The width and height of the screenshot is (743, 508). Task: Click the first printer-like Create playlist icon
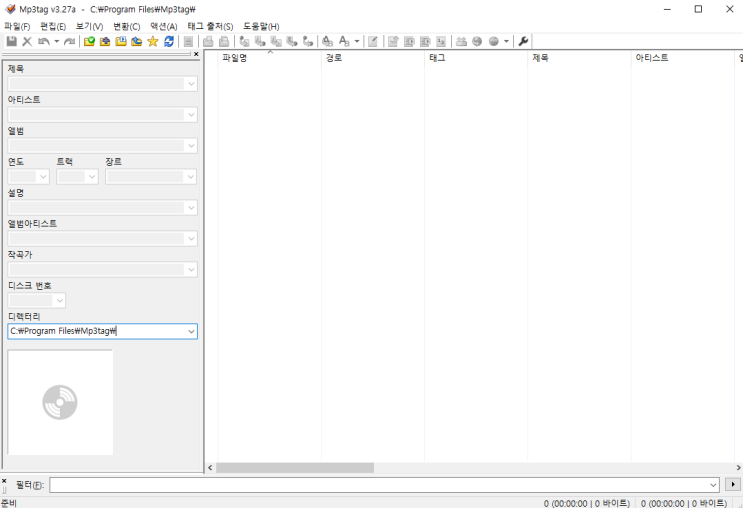208,41
